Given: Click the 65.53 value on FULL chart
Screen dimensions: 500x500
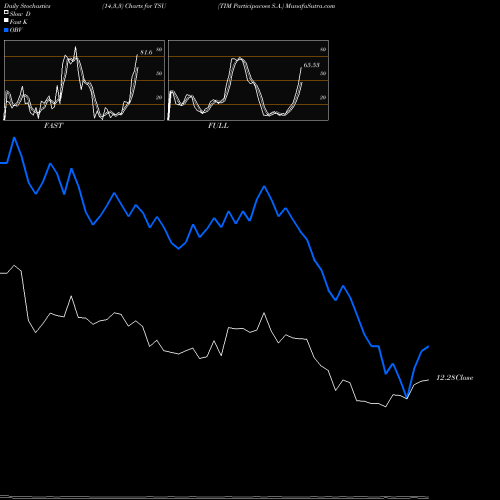Looking at the screenshot, I should (x=312, y=65).
